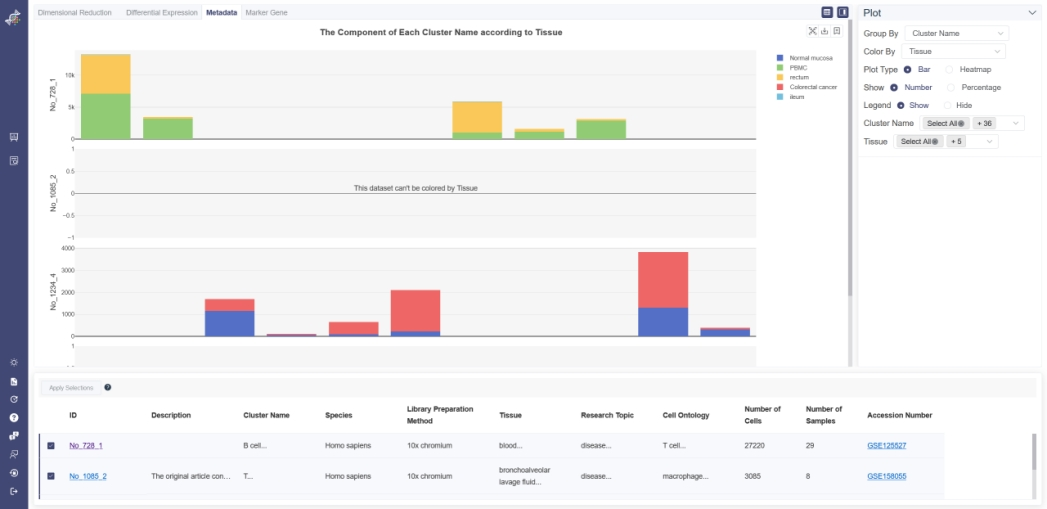Open the question mark help icon in sidebar
Viewport: 1047px width, 509px height.
click(14, 417)
